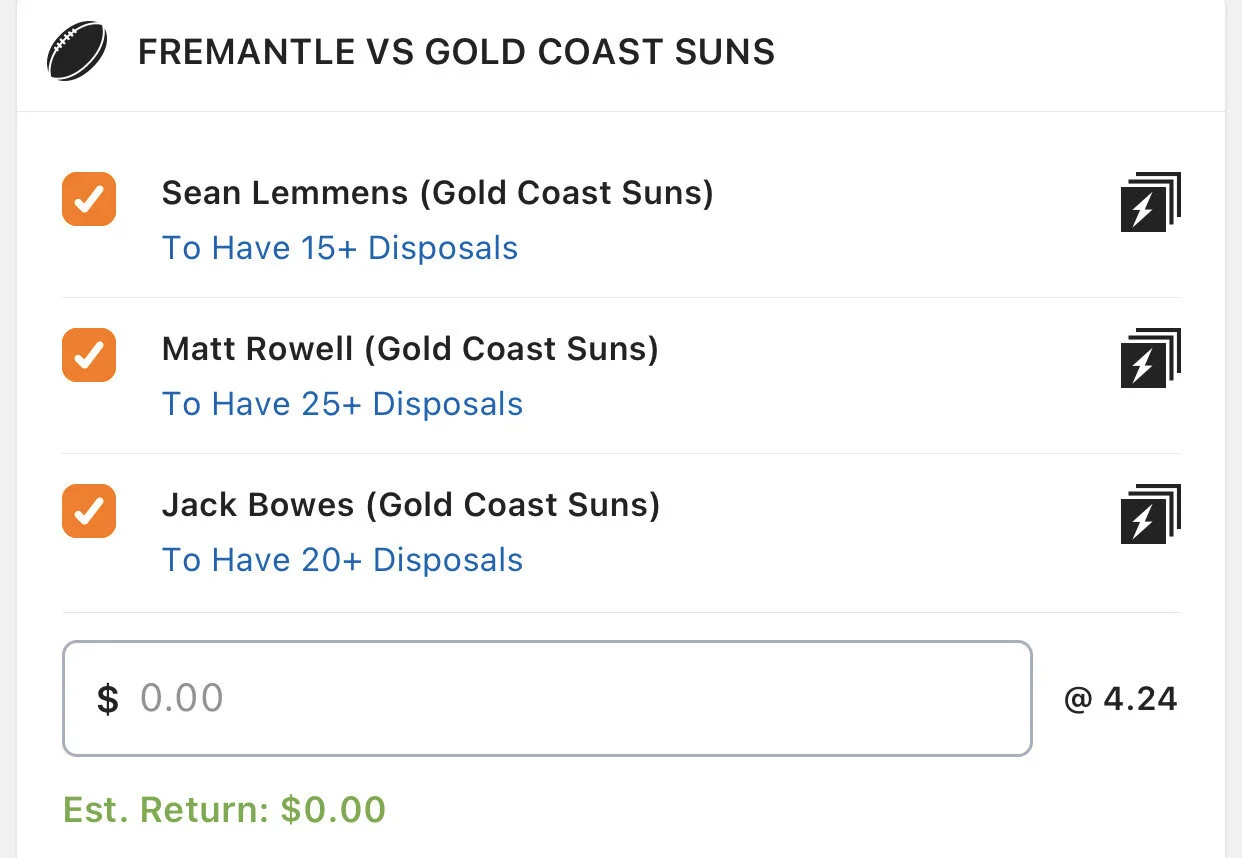Open the "To Have 20+ Disposals" link
This screenshot has height=858, width=1242.
[x=342, y=560]
